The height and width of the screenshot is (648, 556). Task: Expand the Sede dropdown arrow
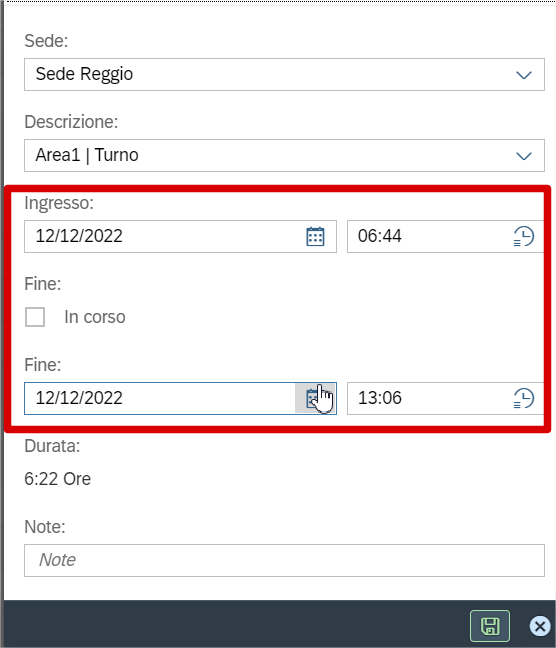click(524, 75)
